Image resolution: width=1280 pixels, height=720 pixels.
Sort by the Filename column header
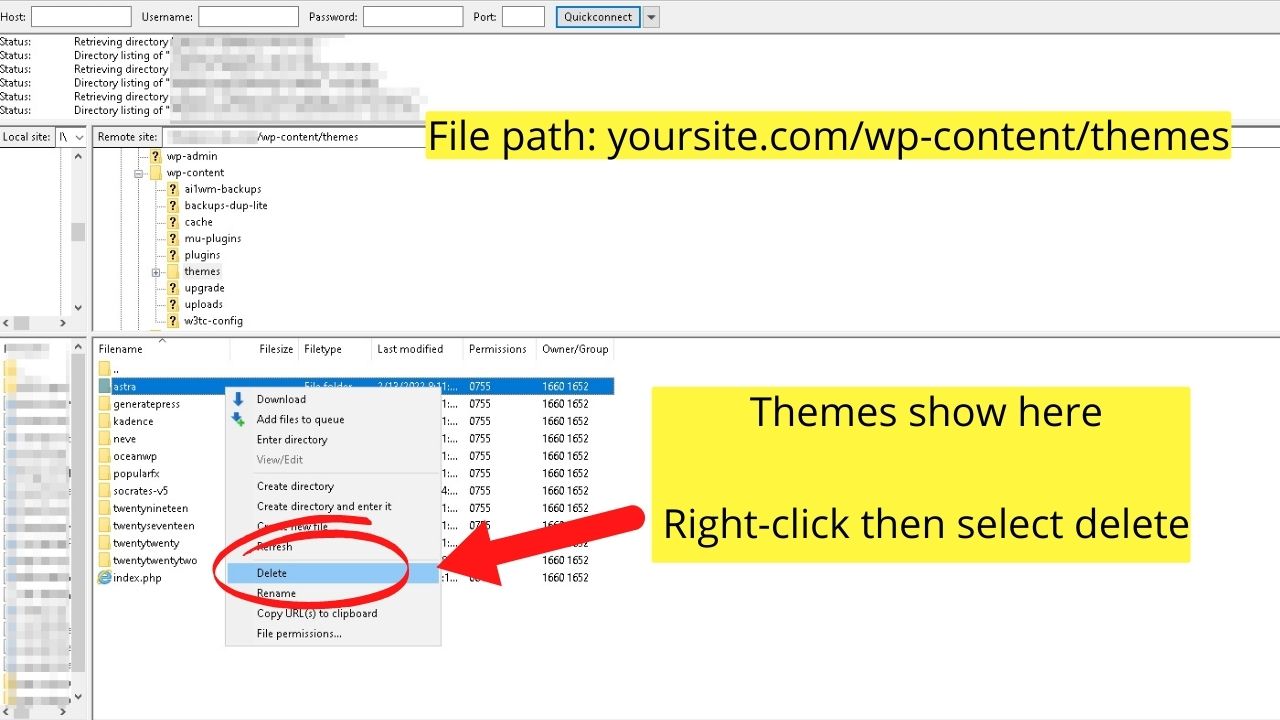pos(162,349)
